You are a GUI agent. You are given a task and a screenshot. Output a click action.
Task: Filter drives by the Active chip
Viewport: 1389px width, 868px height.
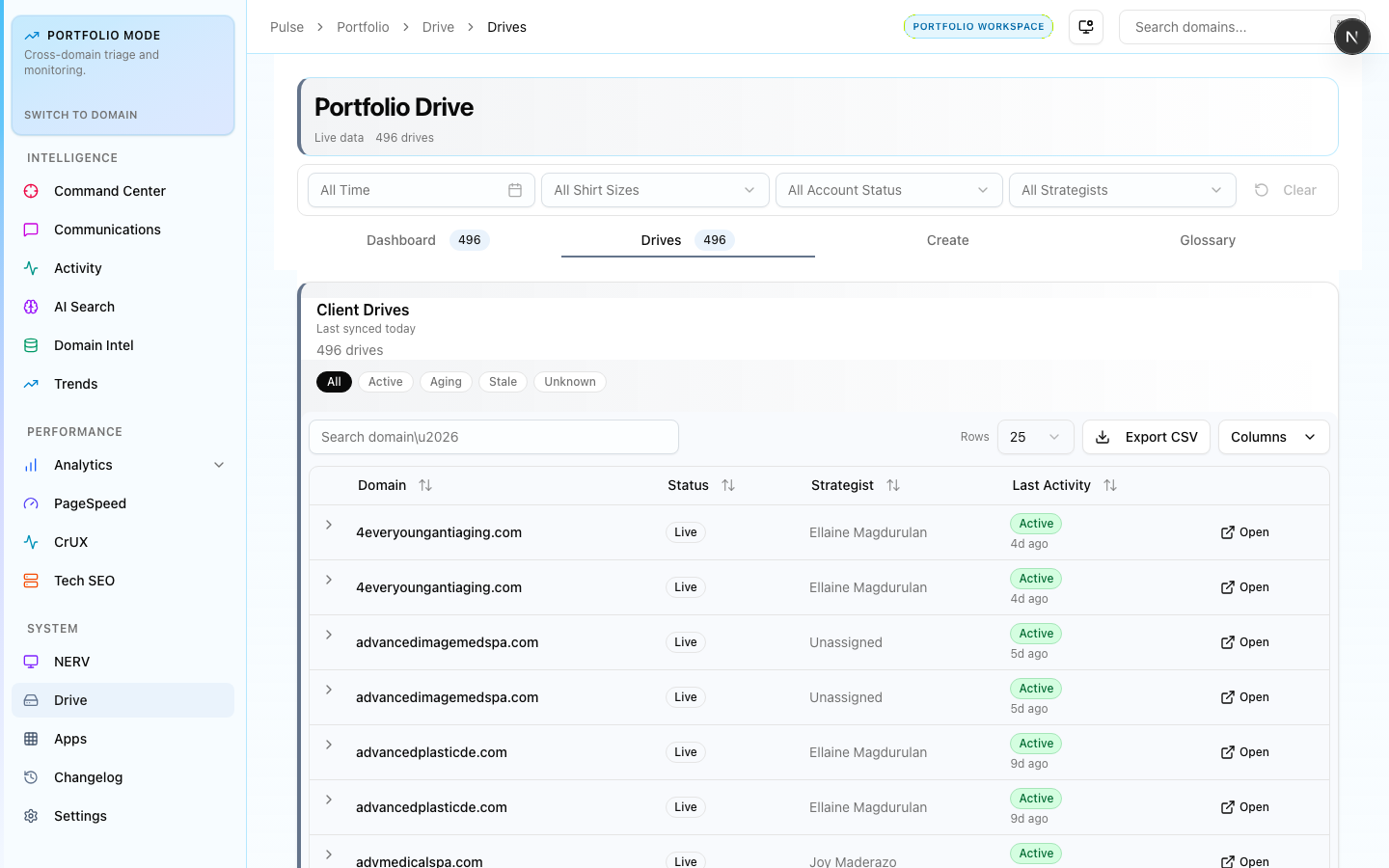[385, 382]
